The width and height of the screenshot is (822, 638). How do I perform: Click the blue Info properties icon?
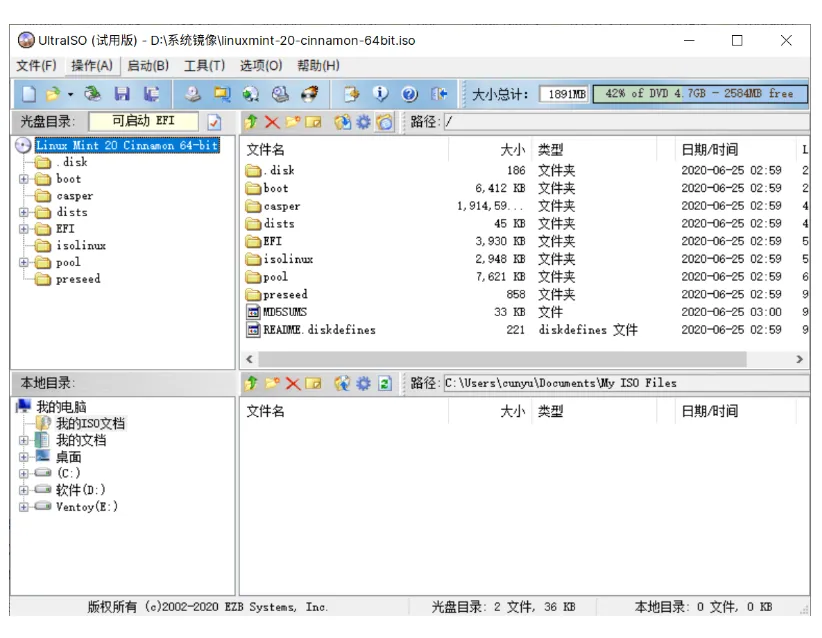pos(381,94)
